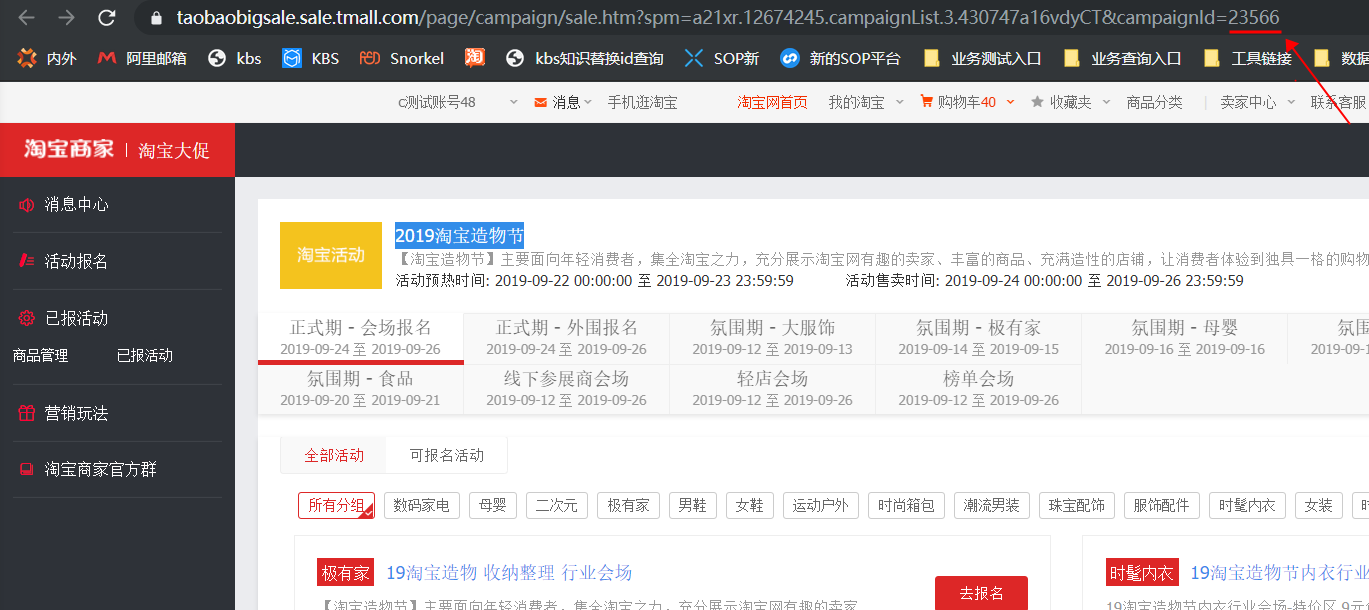Open the Snorkel bookmark
The width and height of the screenshot is (1369, 610).
402,58
